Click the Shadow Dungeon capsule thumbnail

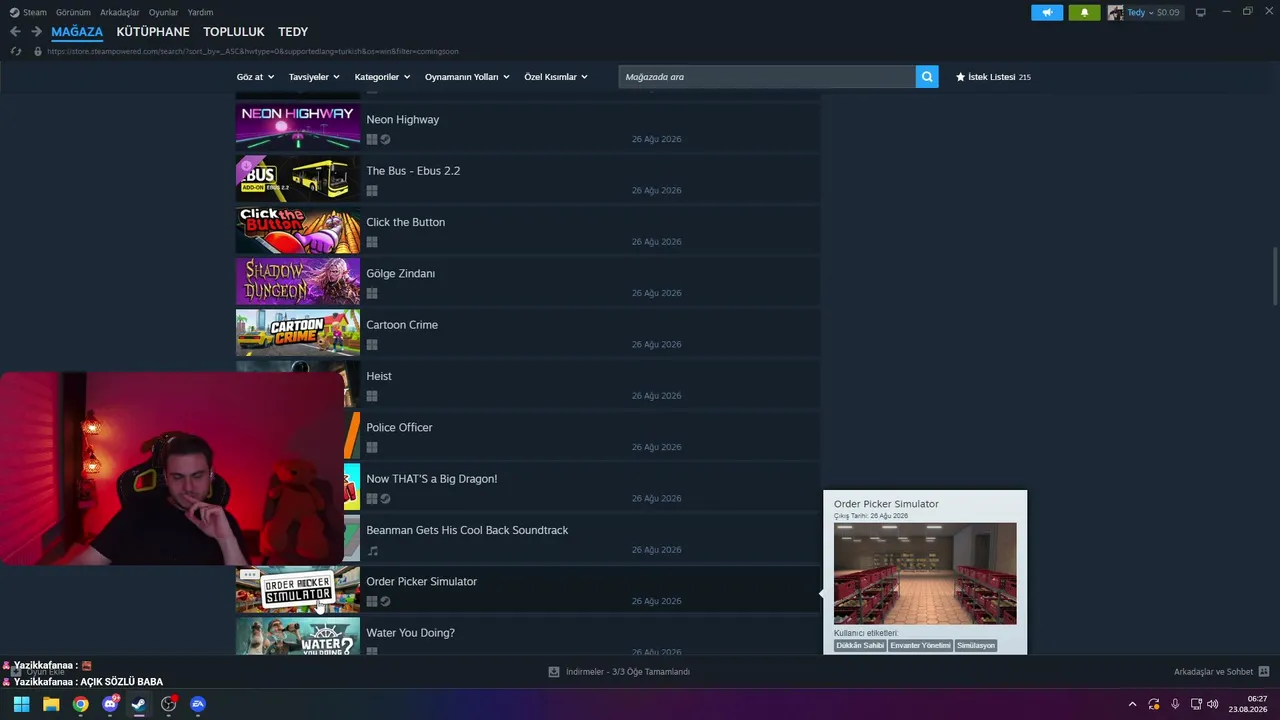pyautogui.click(x=298, y=281)
